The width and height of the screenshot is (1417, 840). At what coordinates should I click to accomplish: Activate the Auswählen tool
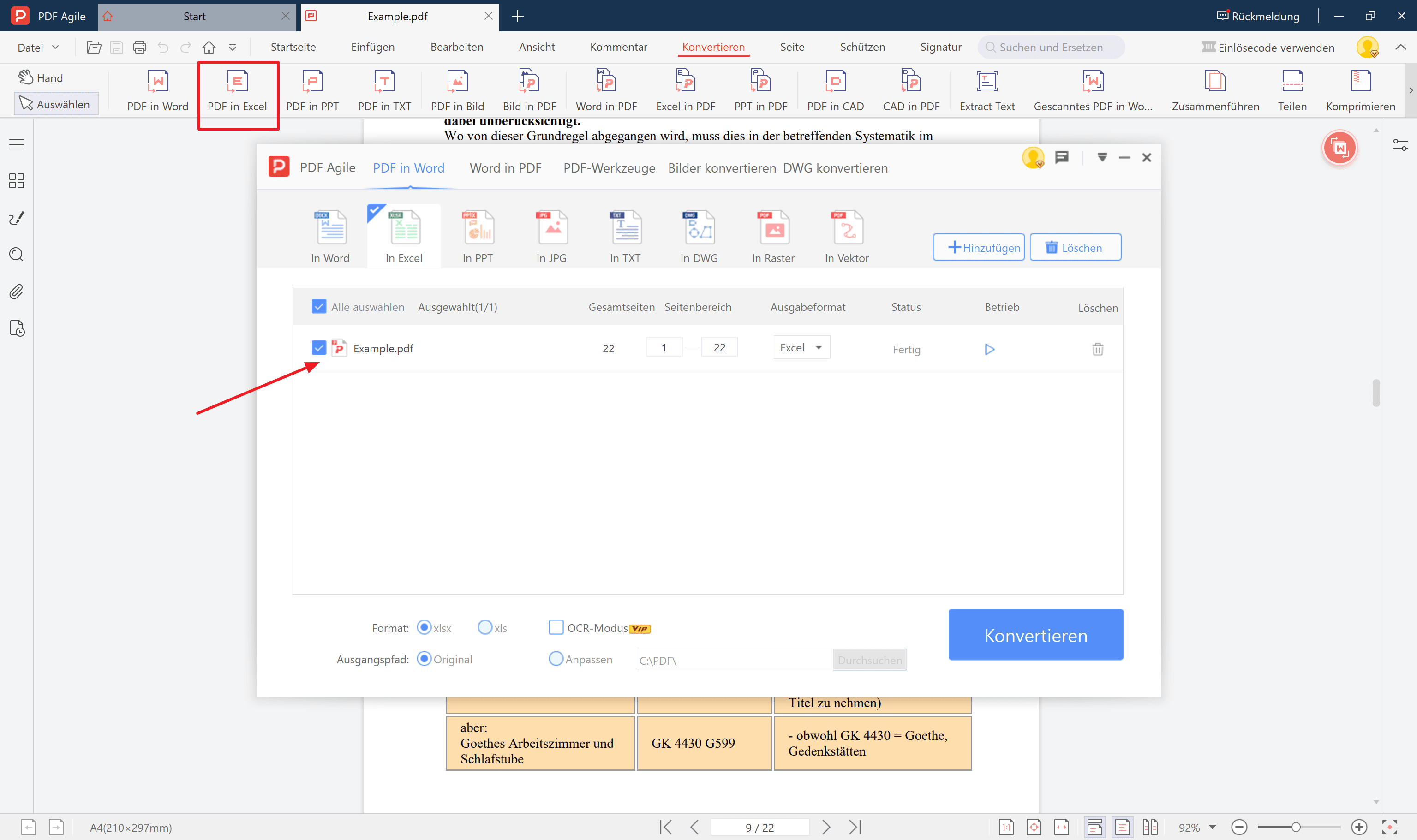tap(55, 104)
